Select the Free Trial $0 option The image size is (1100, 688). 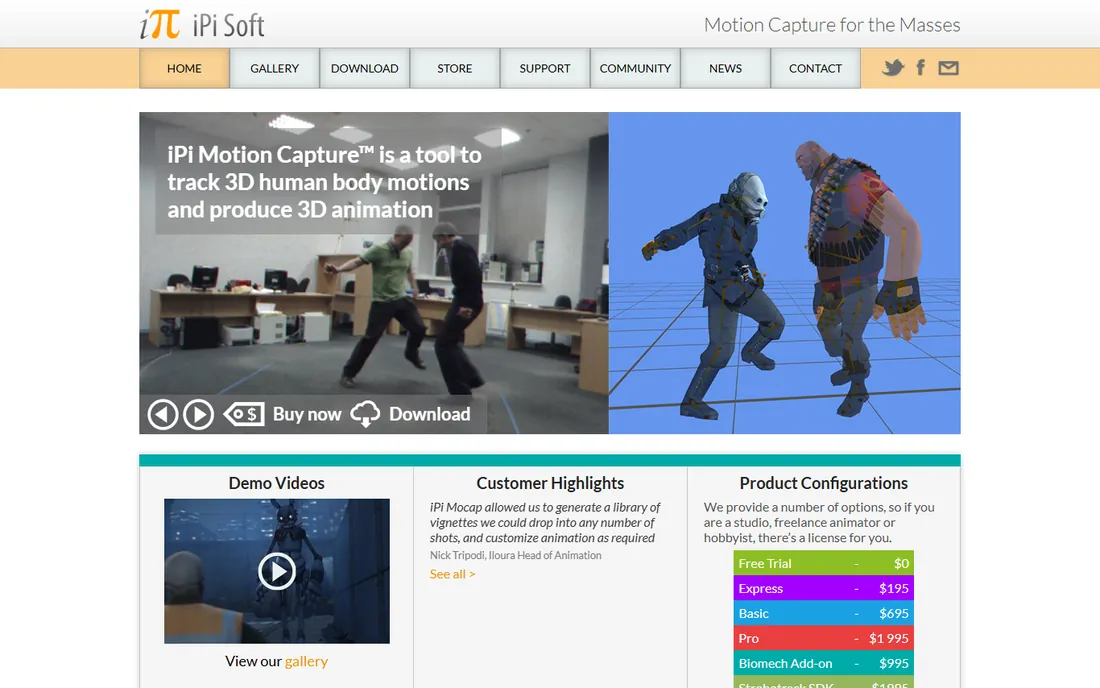[x=824, y=563]
